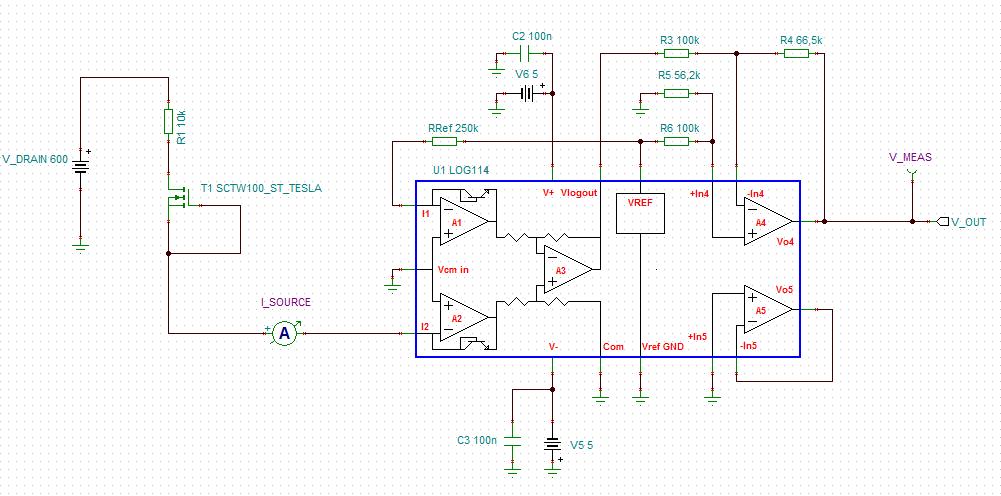Click the V_OUT output terminal
1001x496 pixels.
(x=943, y=222)
